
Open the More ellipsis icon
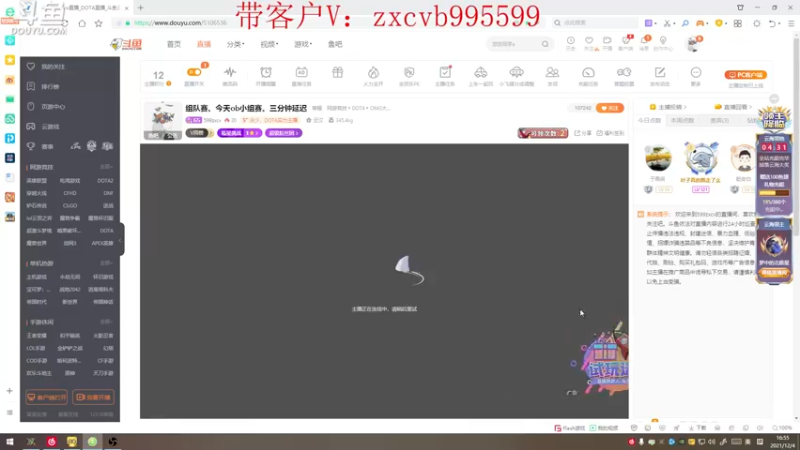pyautogui.click(x=696, y=72)
